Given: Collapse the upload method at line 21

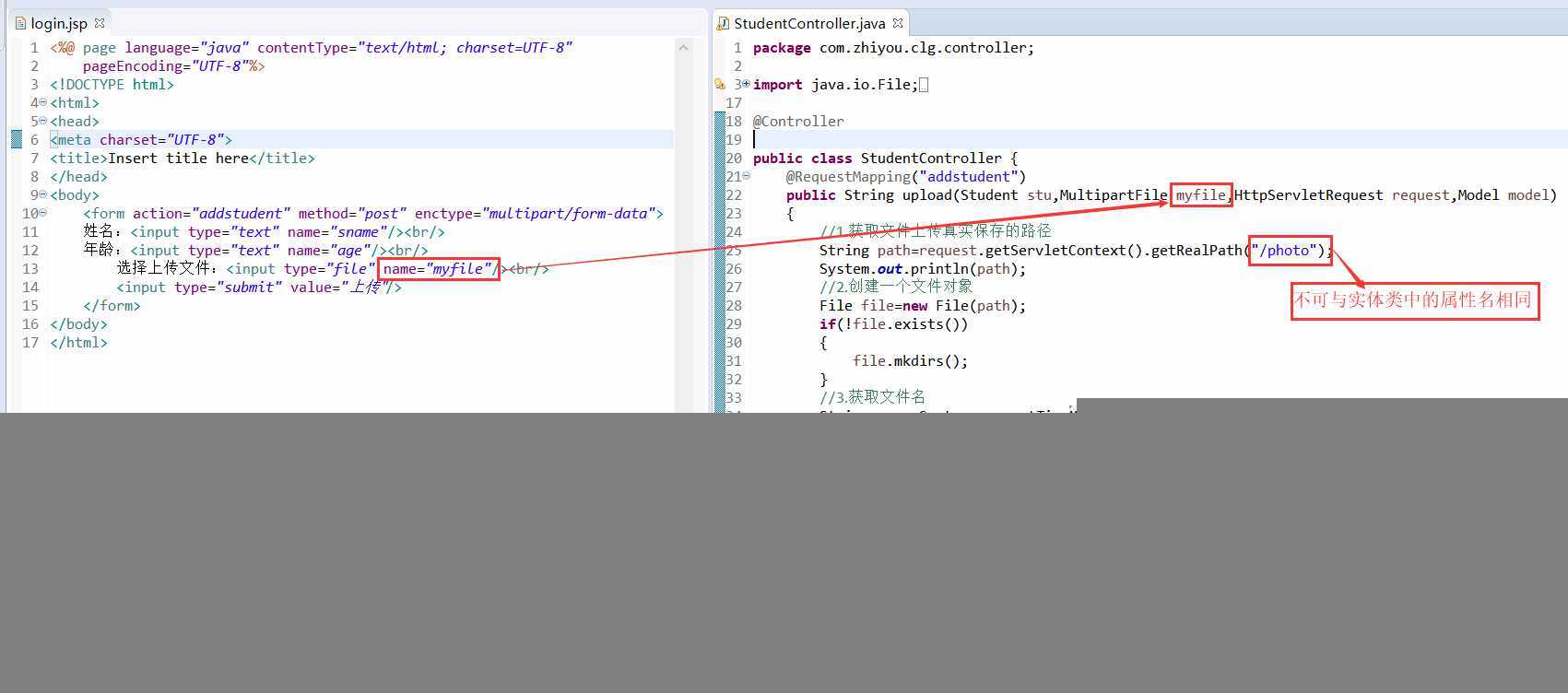Looking at the screenshot, I should 746,175.
